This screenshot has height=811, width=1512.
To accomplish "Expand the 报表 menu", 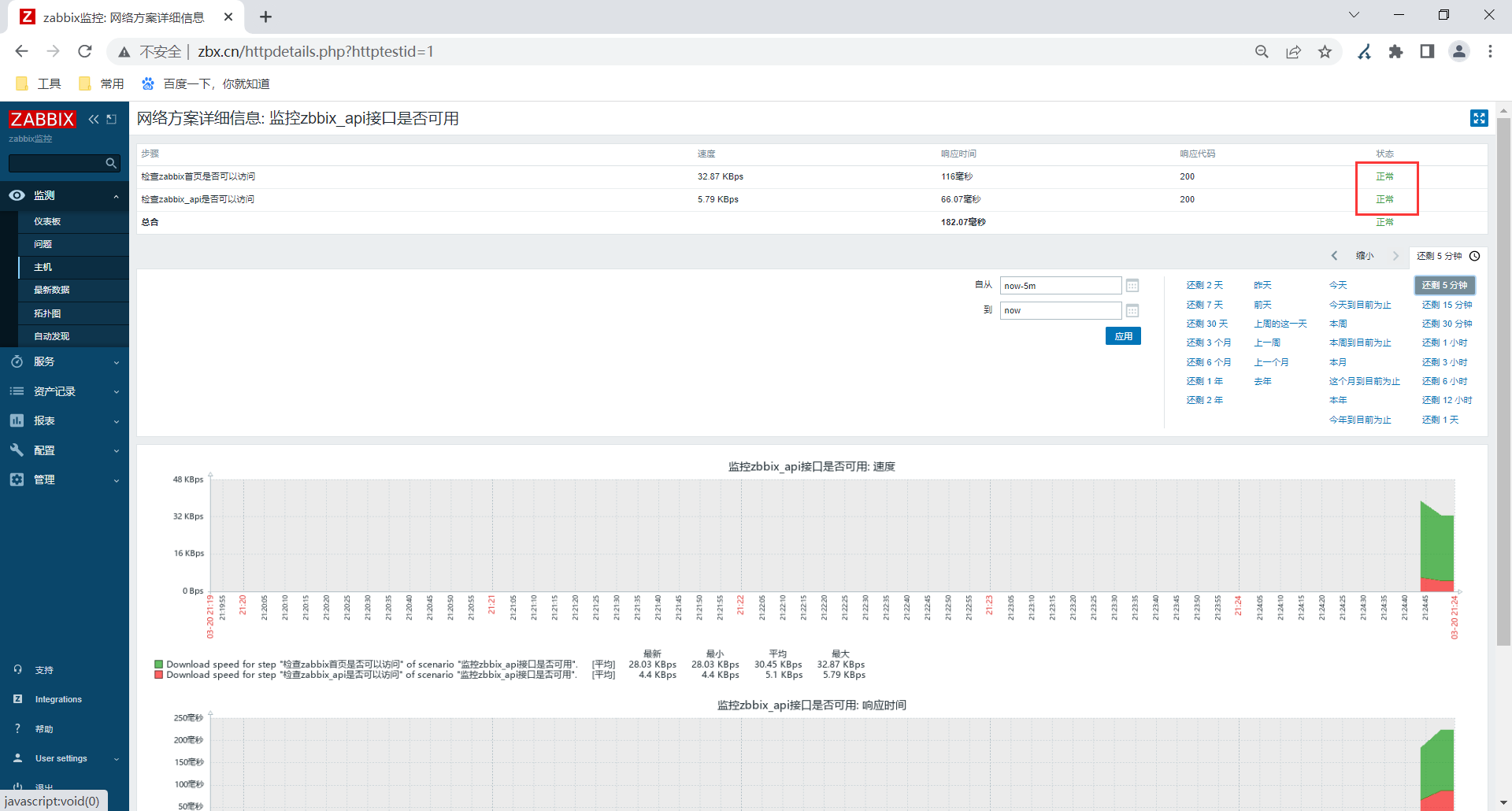I will point(116,421).
